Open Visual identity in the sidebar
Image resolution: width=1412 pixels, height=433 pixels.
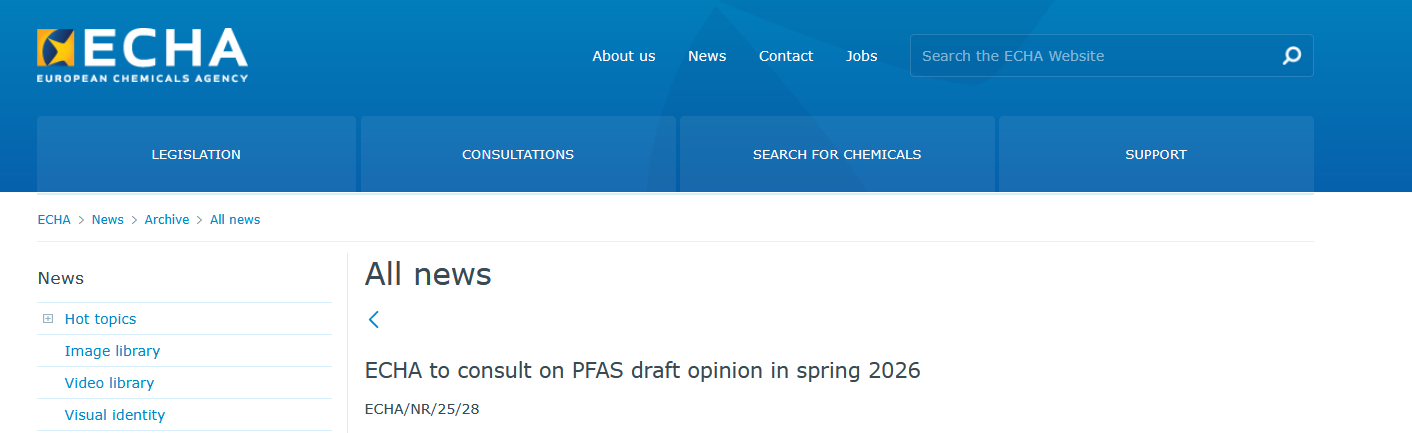pyautogui.click(x=115, y=415)
